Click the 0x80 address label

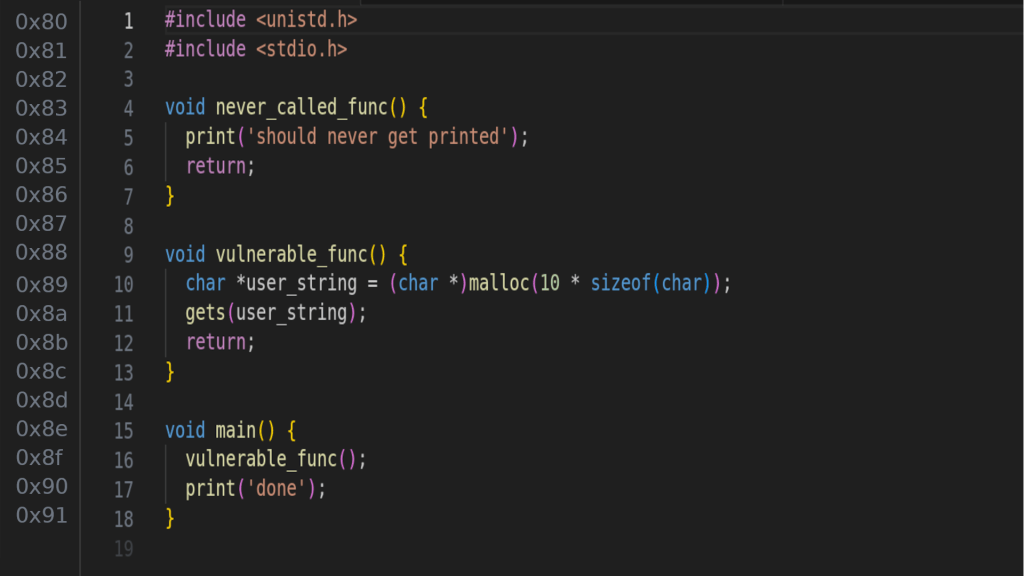tap(41, 21)
